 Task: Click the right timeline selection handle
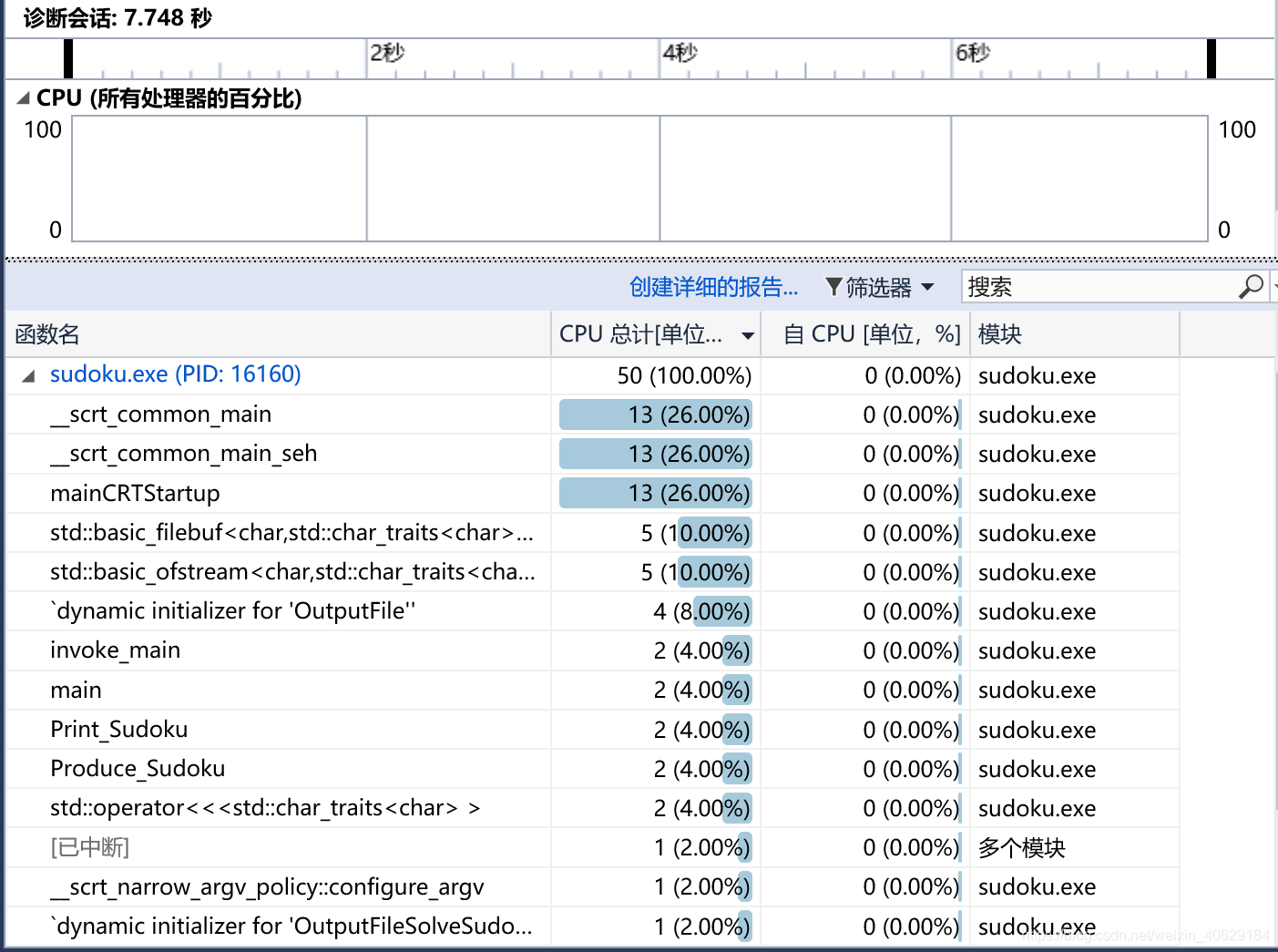click(x=1212, y=58)
